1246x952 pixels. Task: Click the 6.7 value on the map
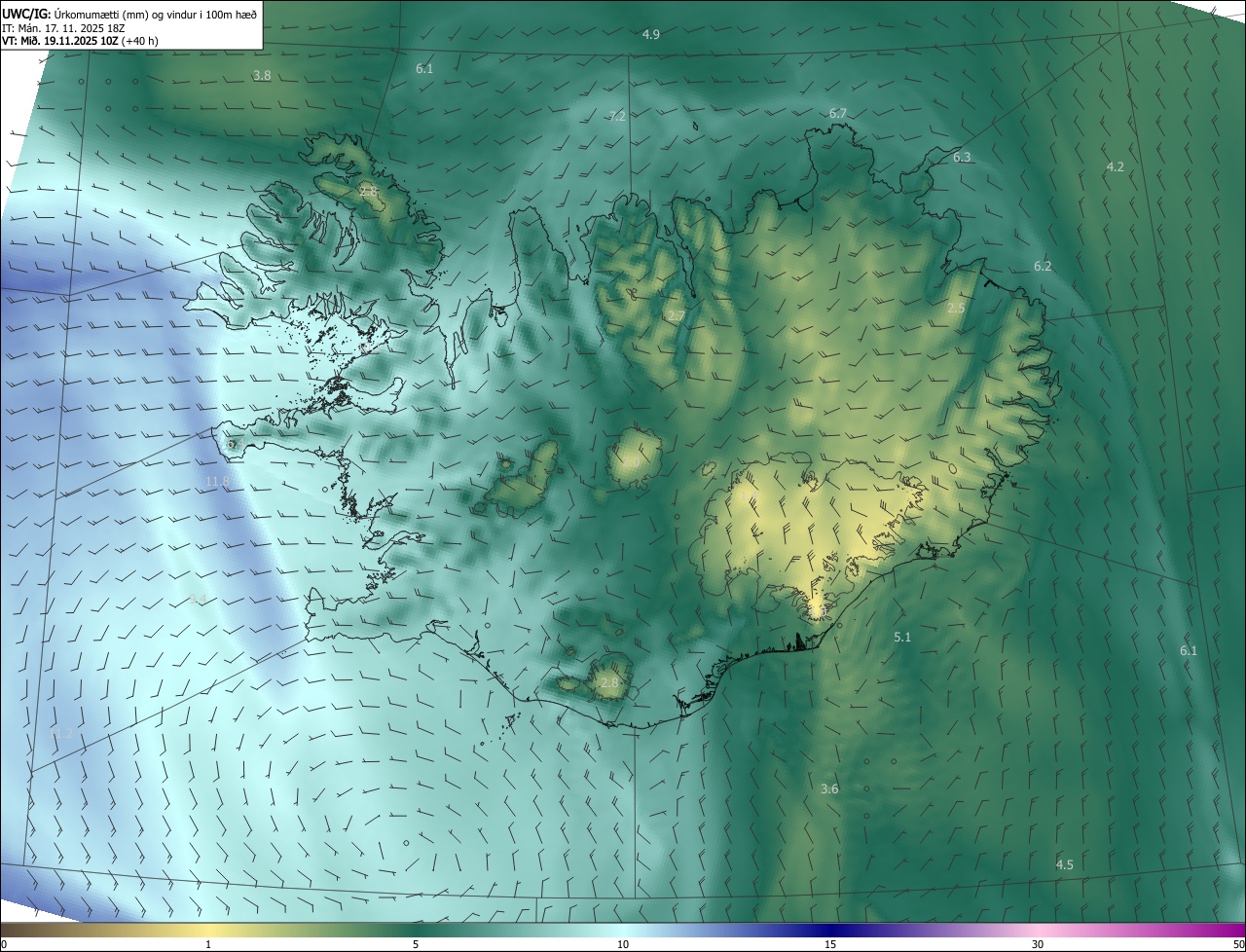[838, 114]
